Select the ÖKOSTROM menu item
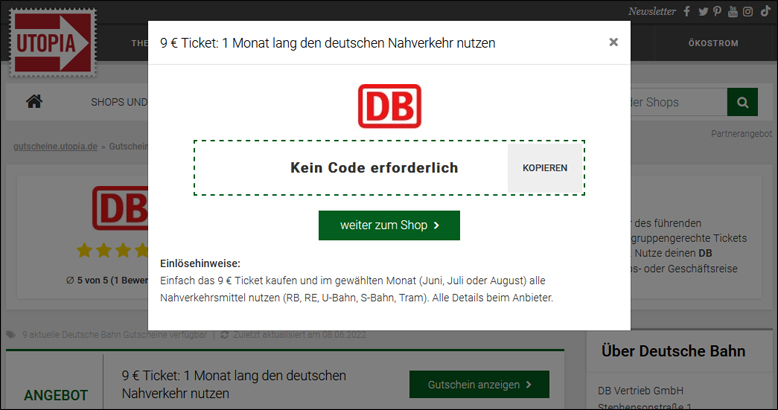778x410 pixels. pos(713,43)
